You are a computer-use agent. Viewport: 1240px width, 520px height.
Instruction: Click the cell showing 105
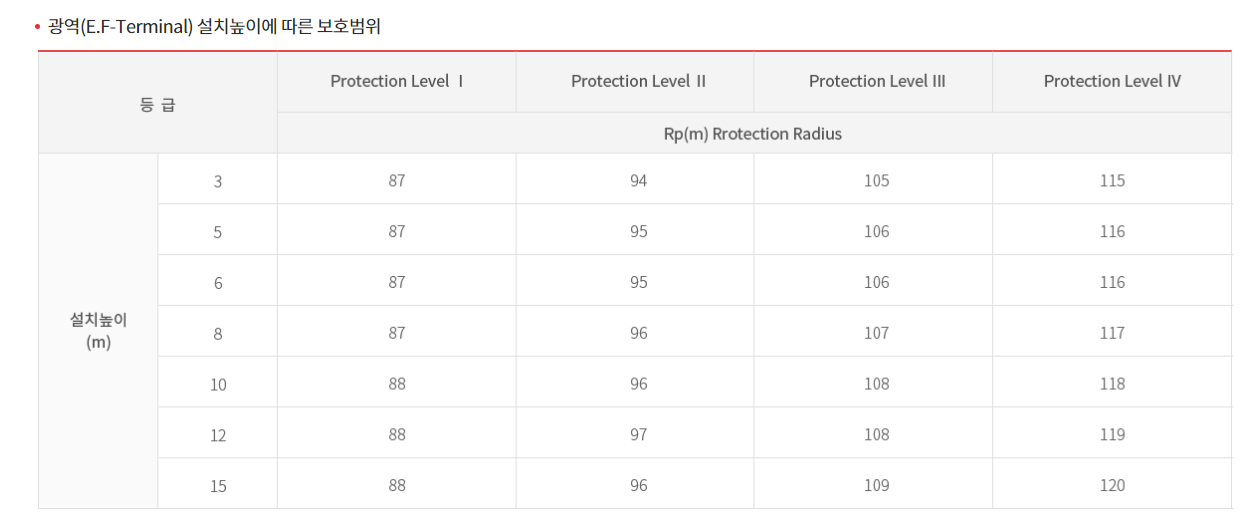pyautogui.click(x=876, y=181)
